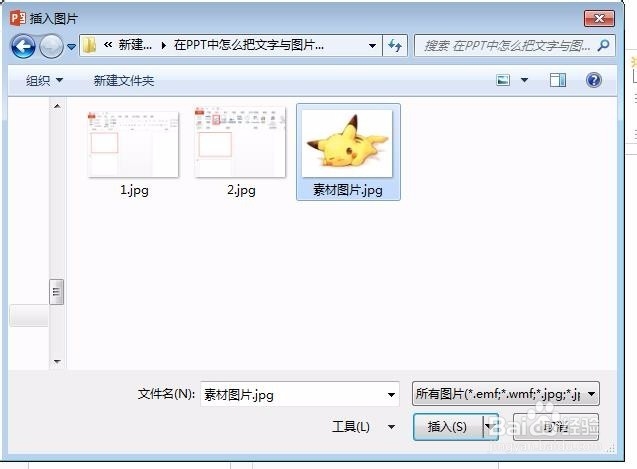The height and width of the screenshot is (469, 637).
Task: Change view with the view mode icon
Action: click(x=503, y=80)
